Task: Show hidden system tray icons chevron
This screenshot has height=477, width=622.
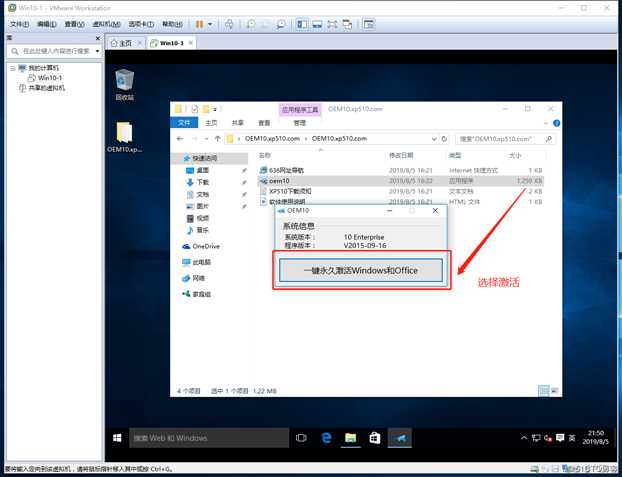Action: (x=524, y=438)
